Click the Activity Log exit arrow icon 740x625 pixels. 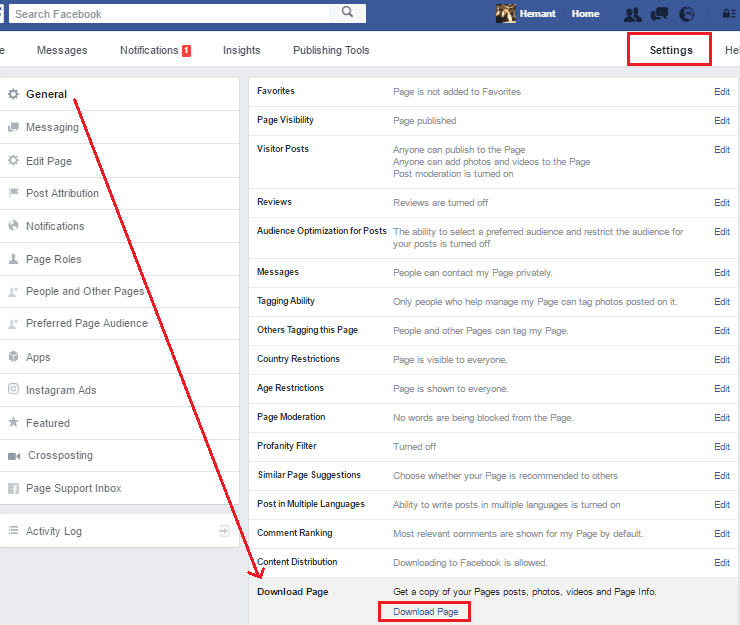pyautogui.click(x=224, y=531)
